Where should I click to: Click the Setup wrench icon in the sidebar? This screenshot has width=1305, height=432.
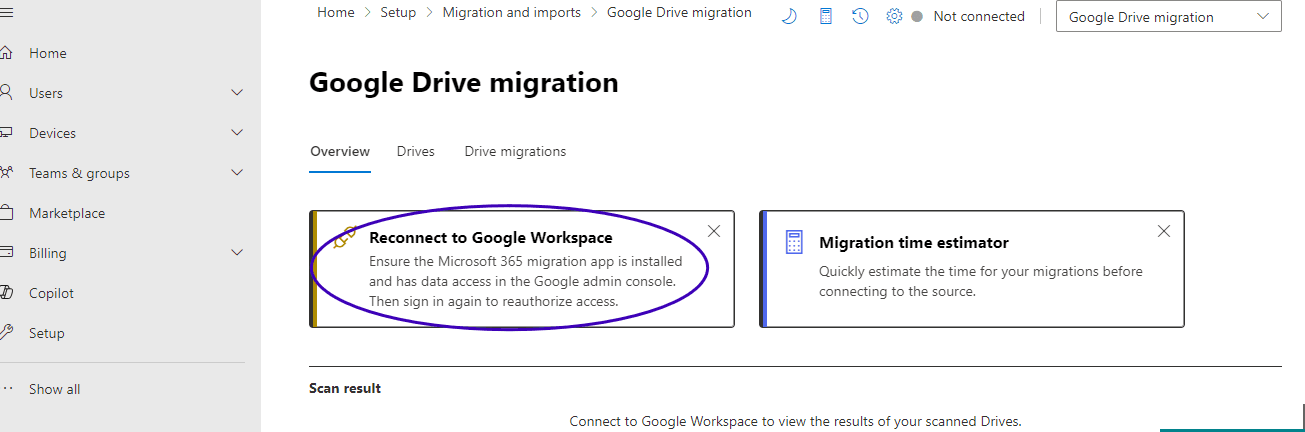click(6, 333)
